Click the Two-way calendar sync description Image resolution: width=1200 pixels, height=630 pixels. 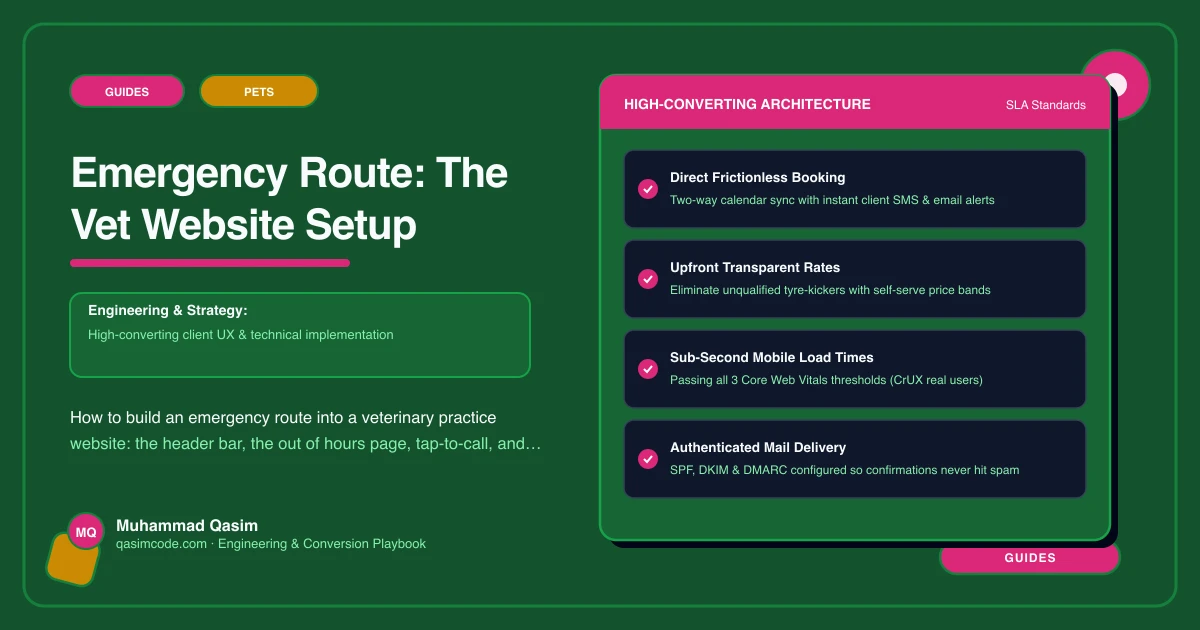[x=832, y=200]
